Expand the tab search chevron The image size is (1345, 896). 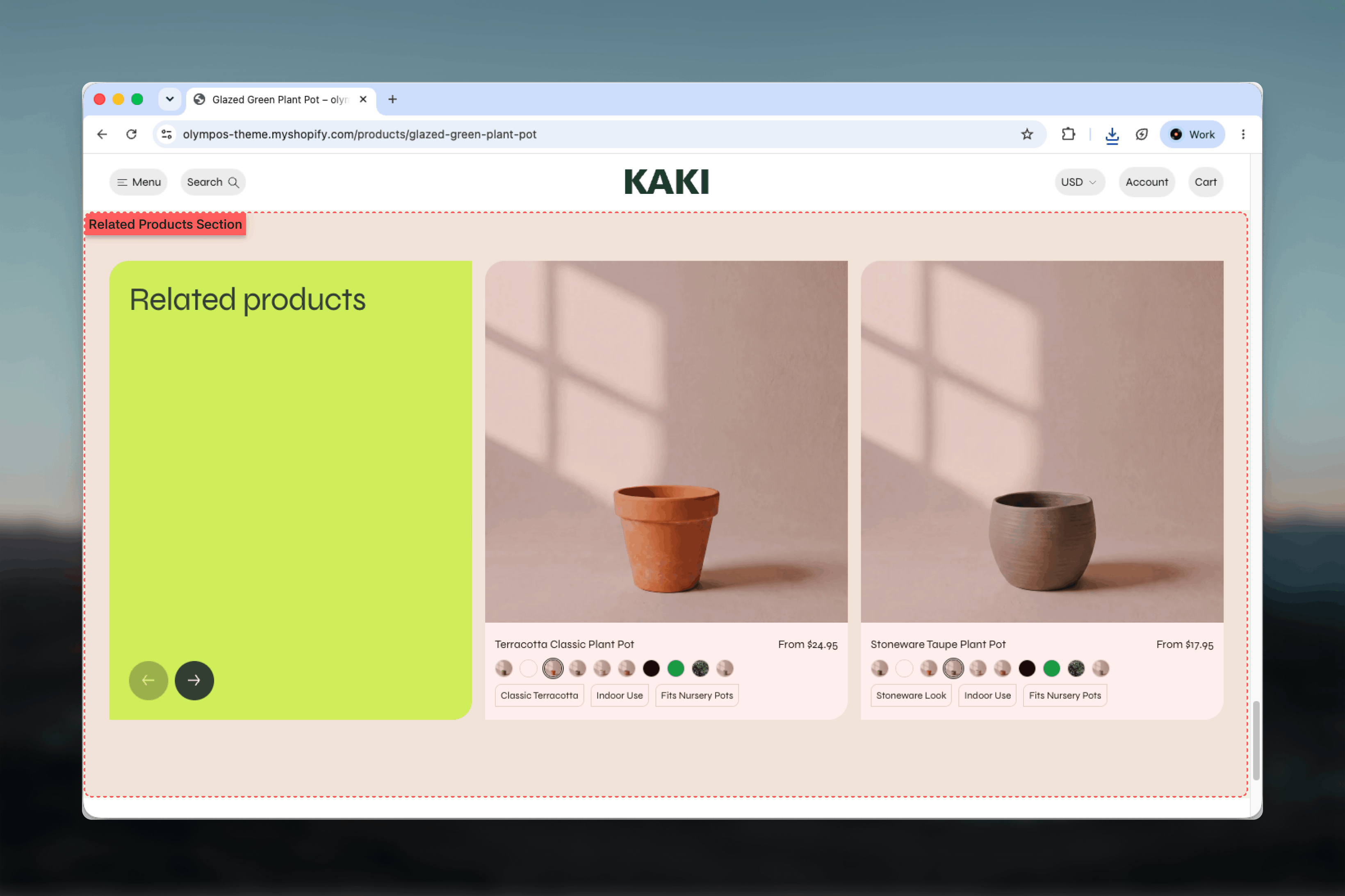pos(170,100)
